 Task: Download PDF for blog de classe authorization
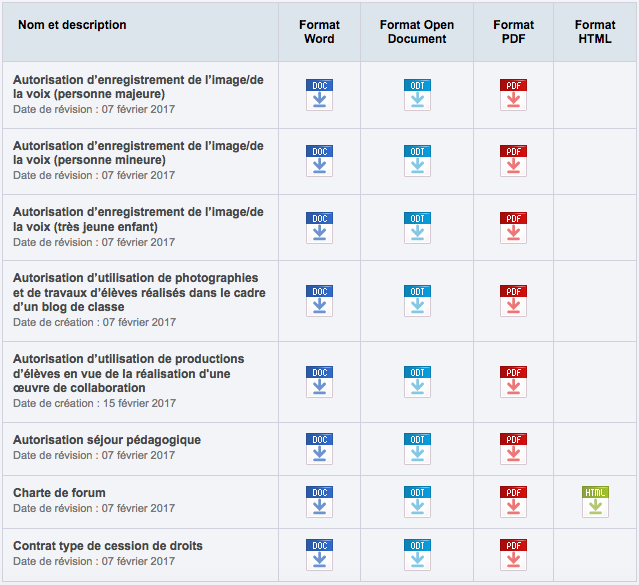coord(513,300)
